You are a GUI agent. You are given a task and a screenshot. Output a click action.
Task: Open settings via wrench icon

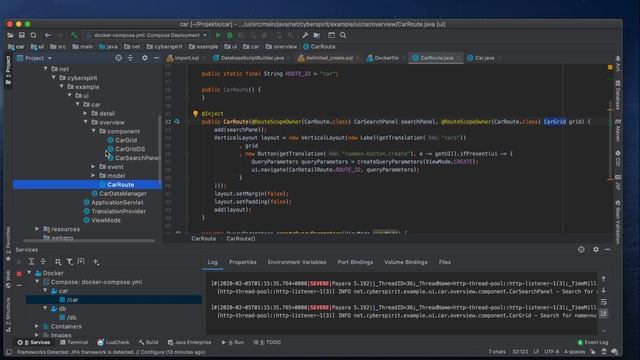tap(305, 36)
